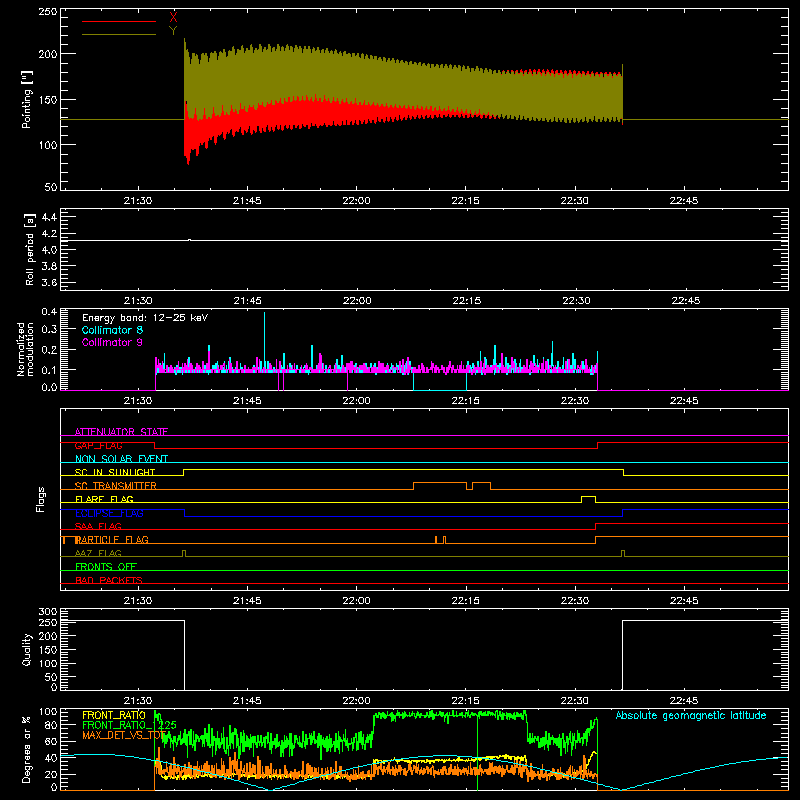Viewport: 800px width, 800px height.
Task: Click the 'Quality' axis title
Action: pos(27,649)
